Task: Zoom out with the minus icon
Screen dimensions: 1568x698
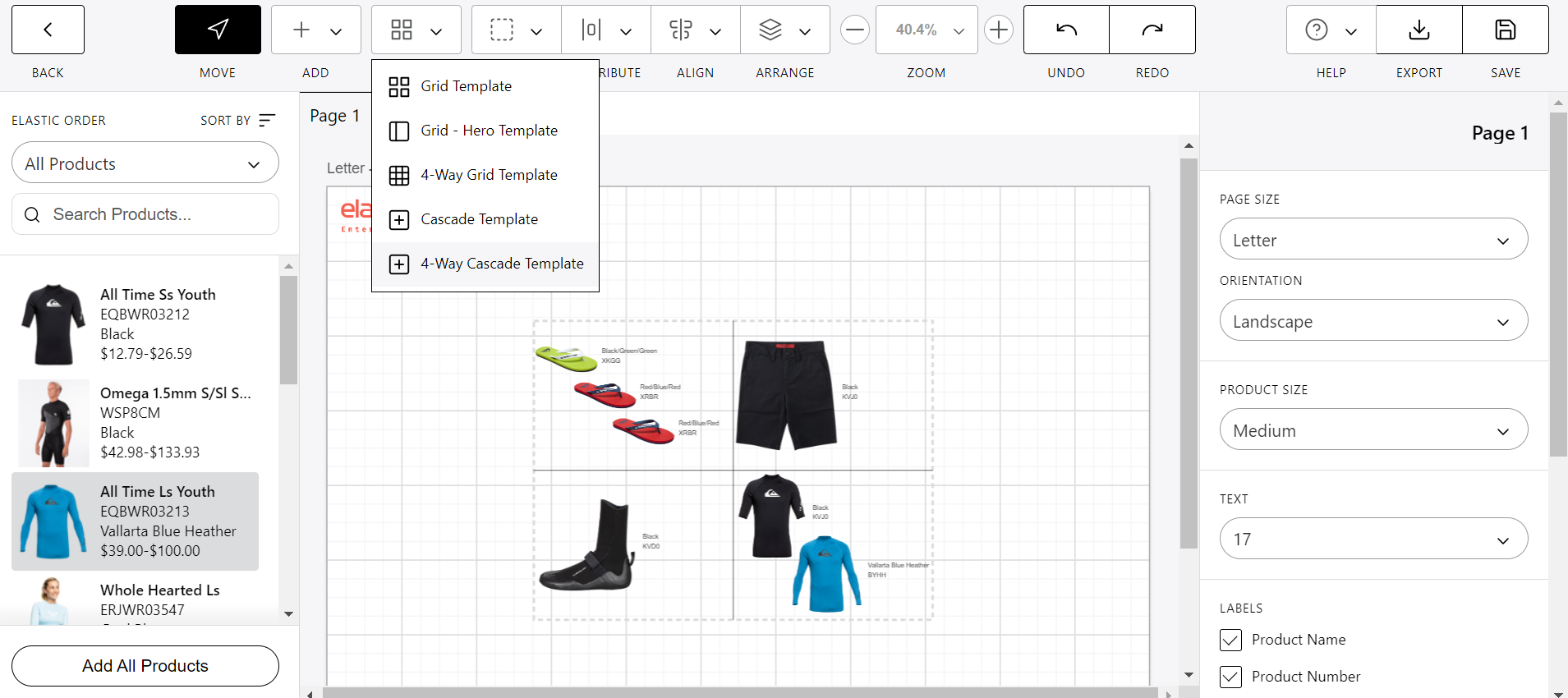Action: pyautogui.click(x=855, y=30)
